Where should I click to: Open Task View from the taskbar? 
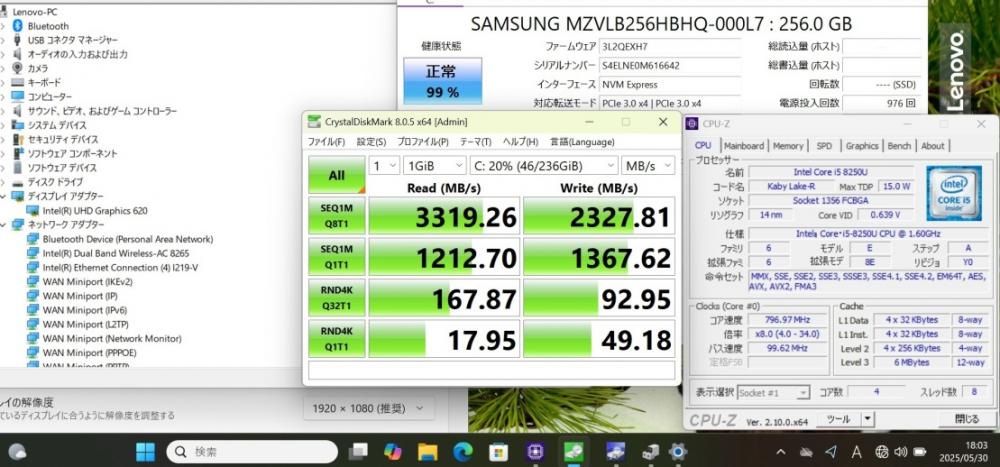click(x=358, y=452)
